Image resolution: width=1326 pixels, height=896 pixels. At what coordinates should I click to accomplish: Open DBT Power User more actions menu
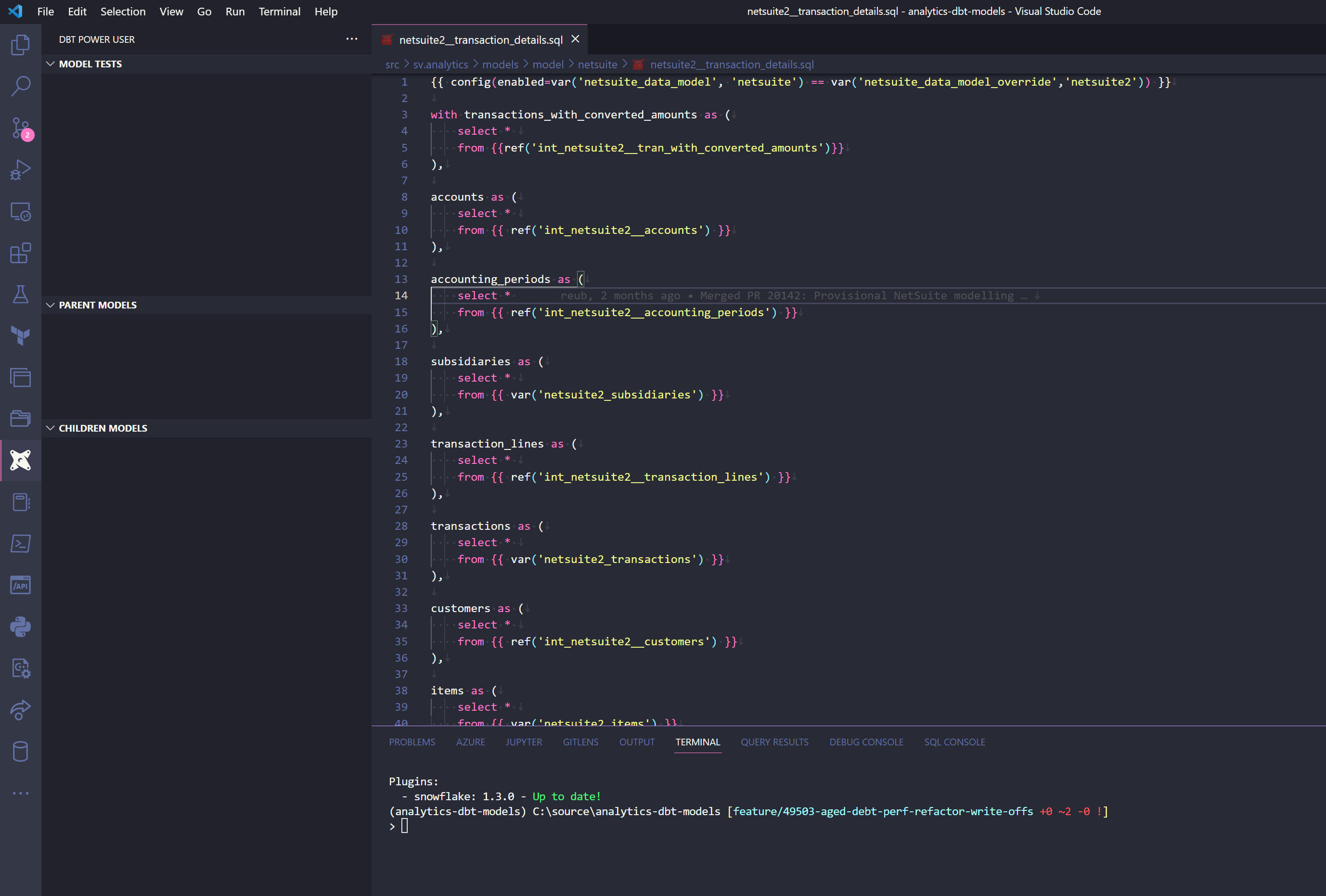click(351, 39)
